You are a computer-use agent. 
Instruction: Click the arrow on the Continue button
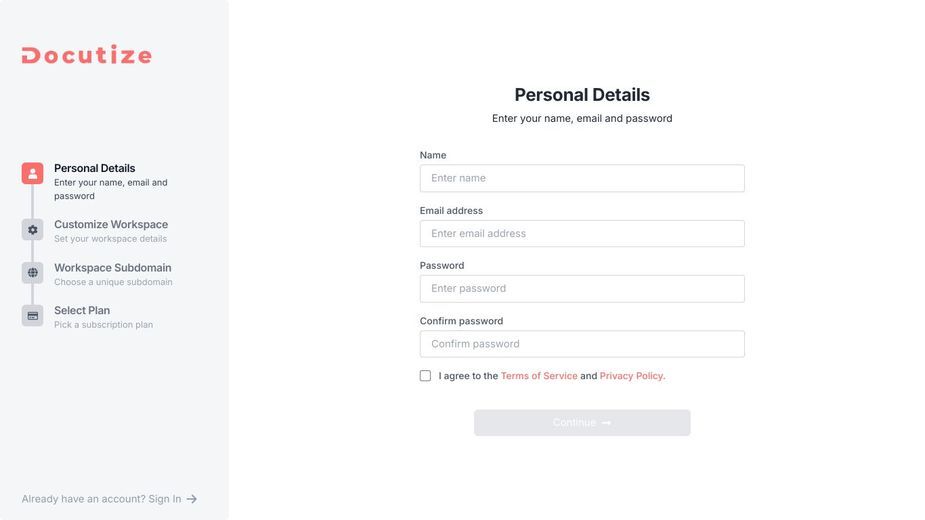click(x=606, y=423)
